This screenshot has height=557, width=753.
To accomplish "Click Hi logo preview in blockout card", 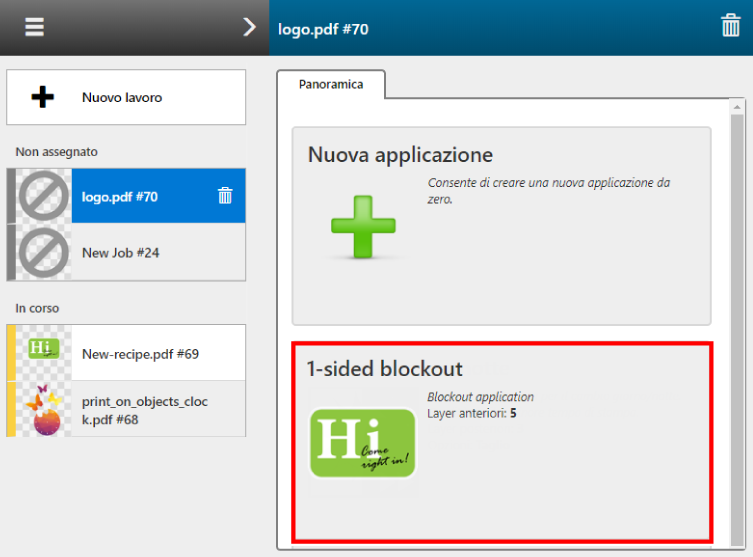I will tap(363, 443).
